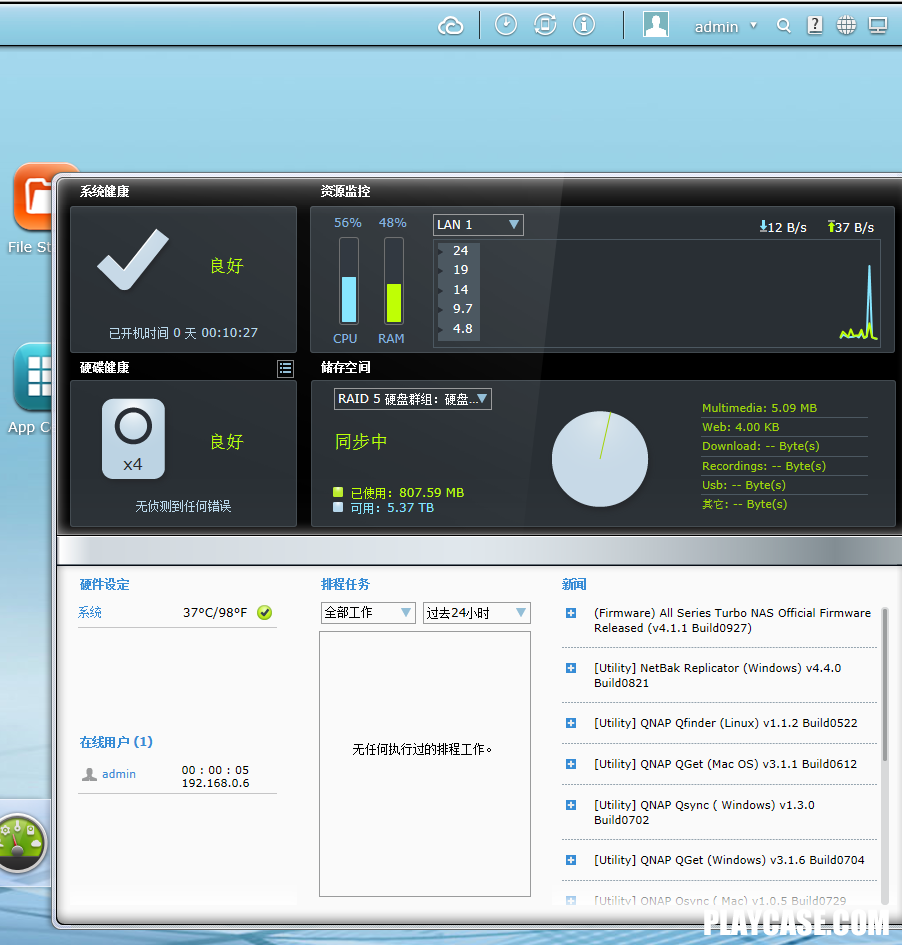Open the Download folder usage link
This screenshot has width=902, height=945.
point(760,446)
